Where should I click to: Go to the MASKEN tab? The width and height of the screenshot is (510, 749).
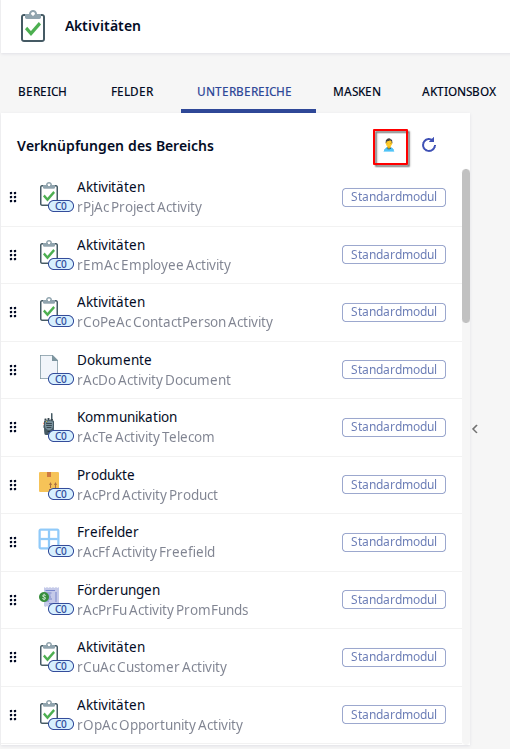(x=357, y=92)
